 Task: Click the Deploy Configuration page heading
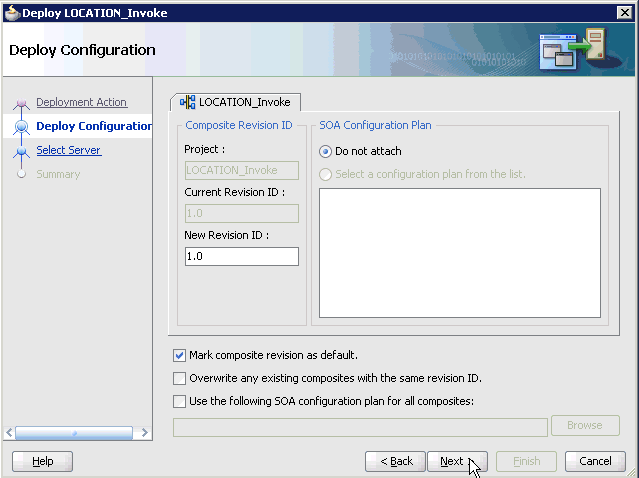click(82, 50)
